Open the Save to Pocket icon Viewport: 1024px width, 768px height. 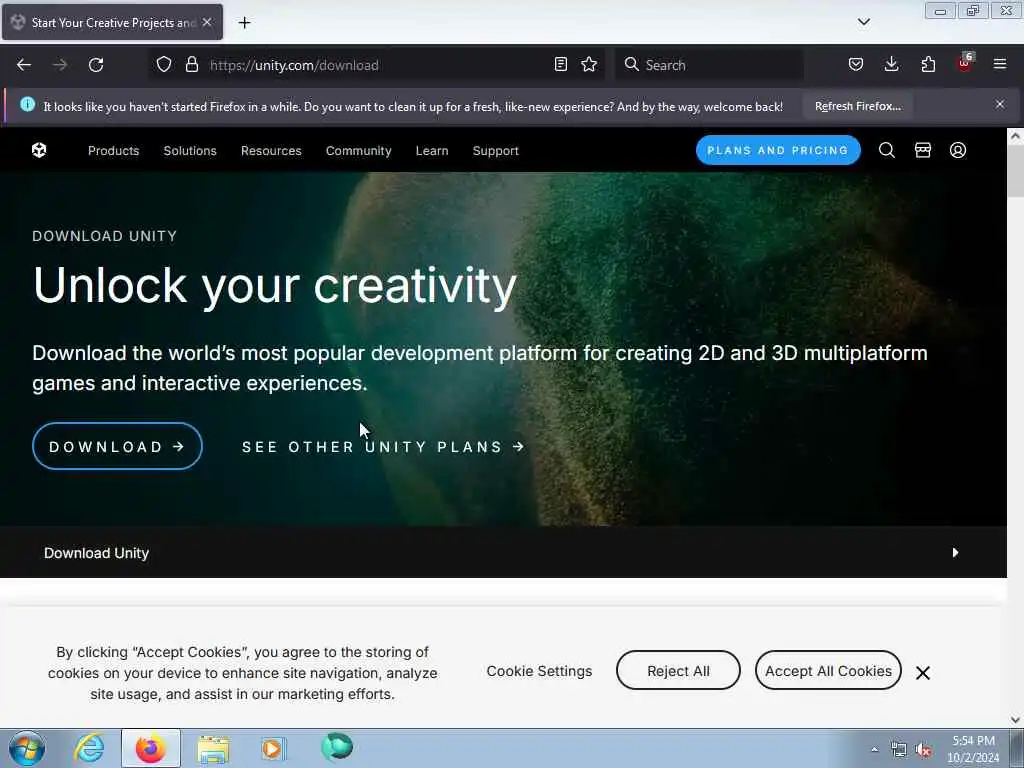[856, 64]
